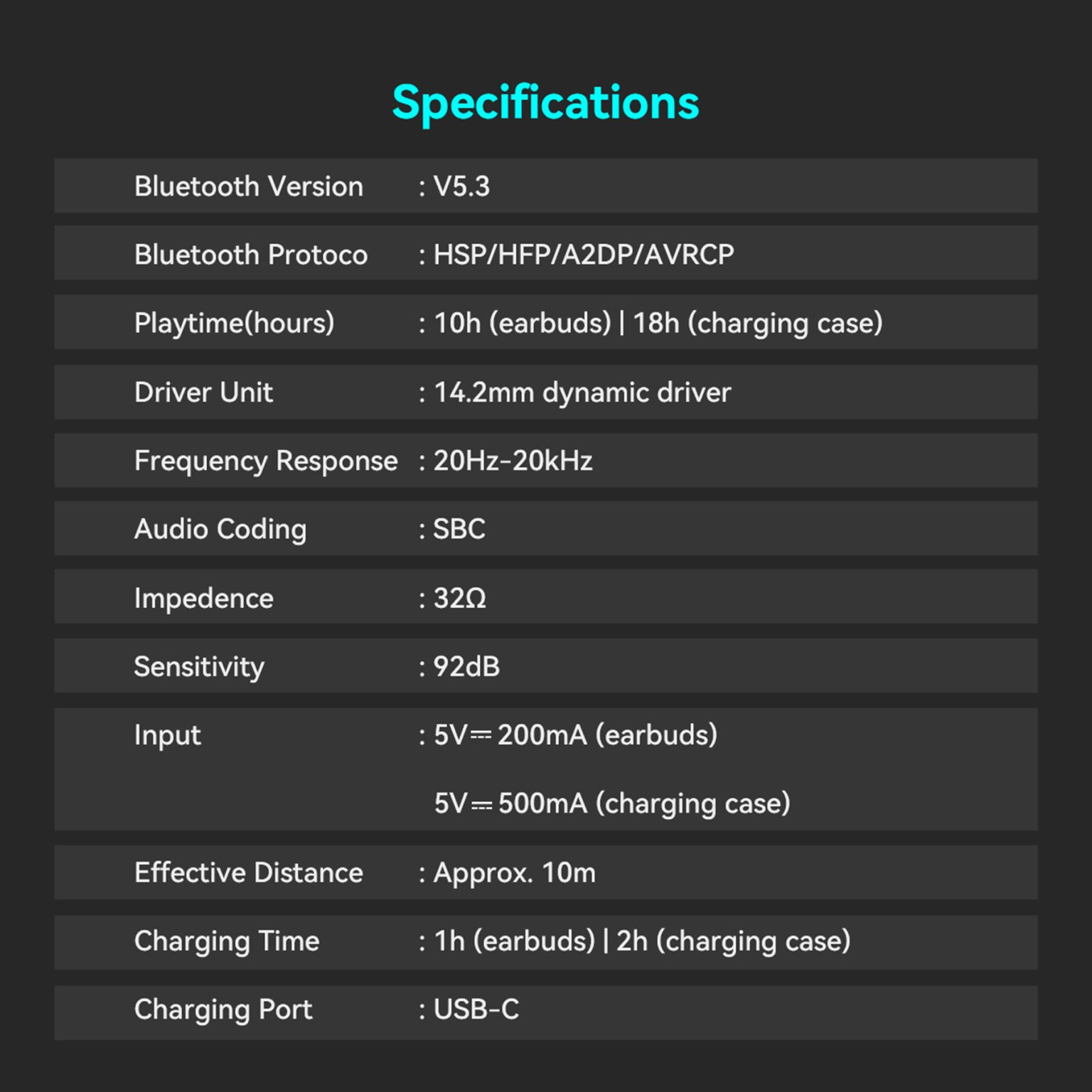Select the Frequency Response label

tap(265, 461)
